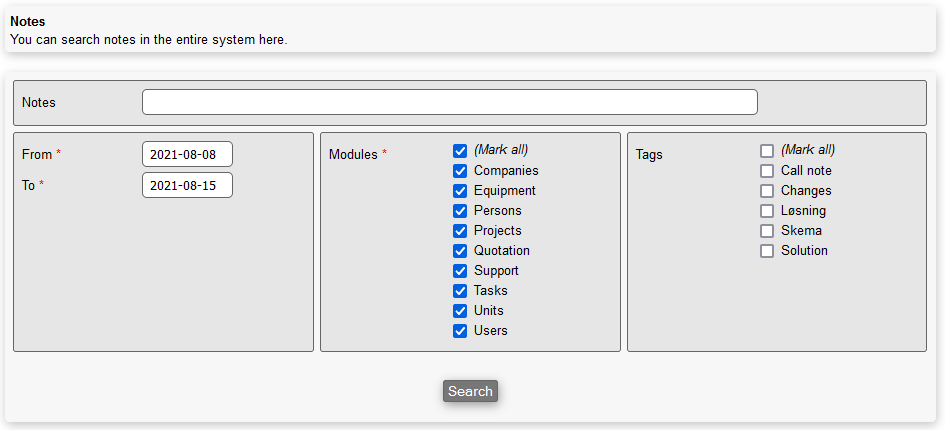The width and height of the screenshot is (945, 430).
Task: Check the Changes tag checkbox
Action: [767, 191]
